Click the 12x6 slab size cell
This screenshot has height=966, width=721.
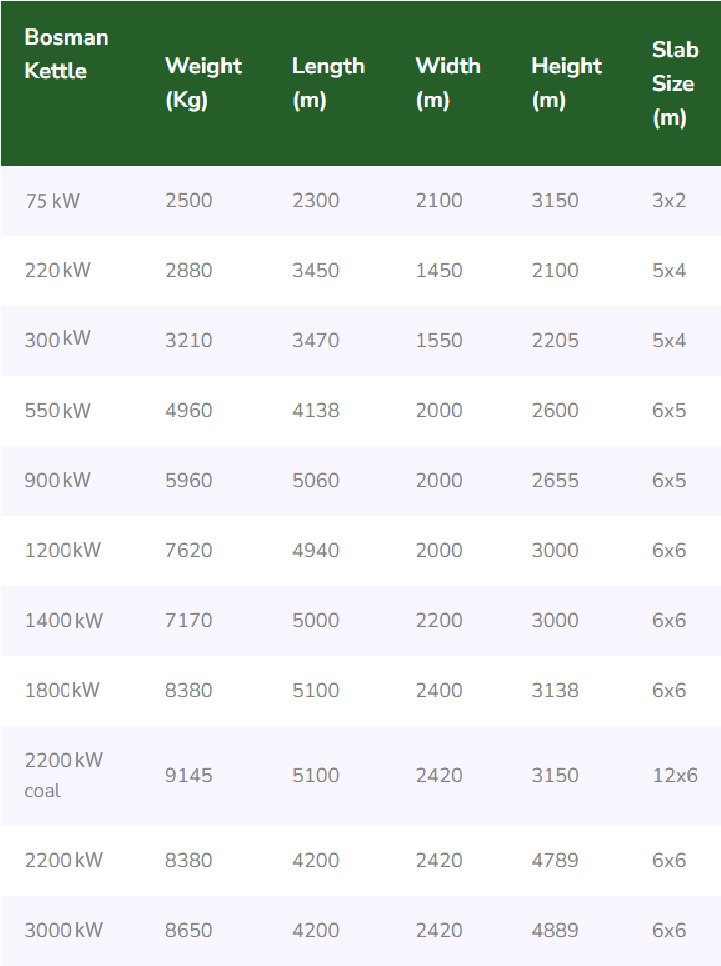click(674, 775)
